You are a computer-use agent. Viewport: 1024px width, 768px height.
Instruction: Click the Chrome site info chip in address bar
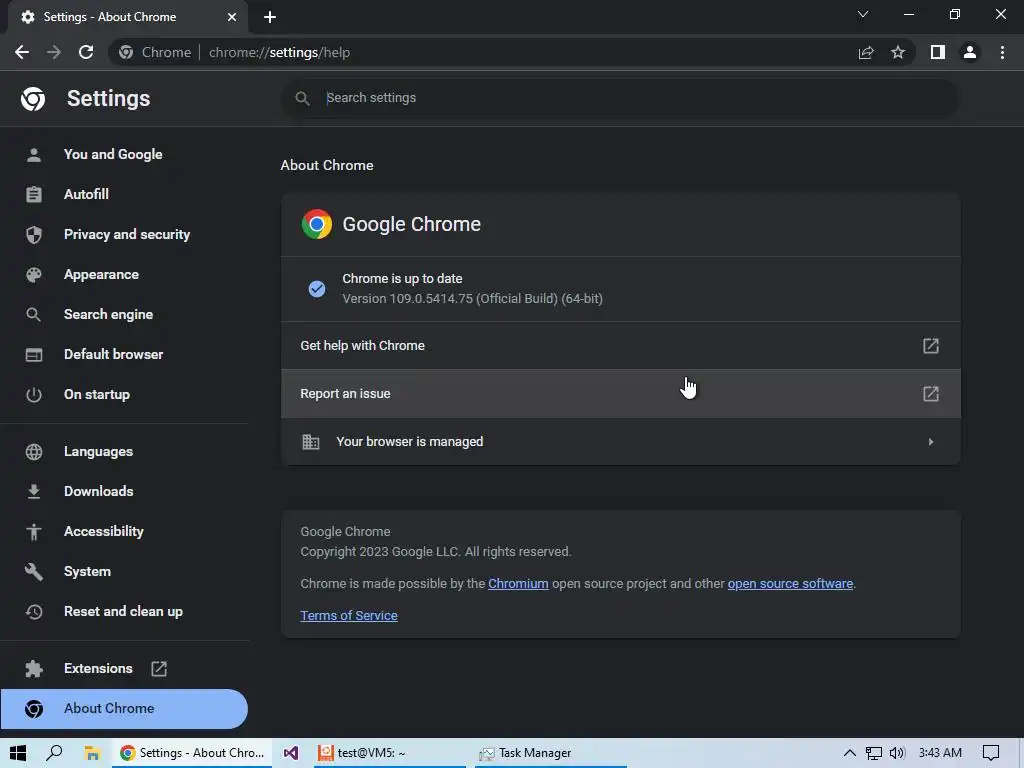(x=155, y=52)
